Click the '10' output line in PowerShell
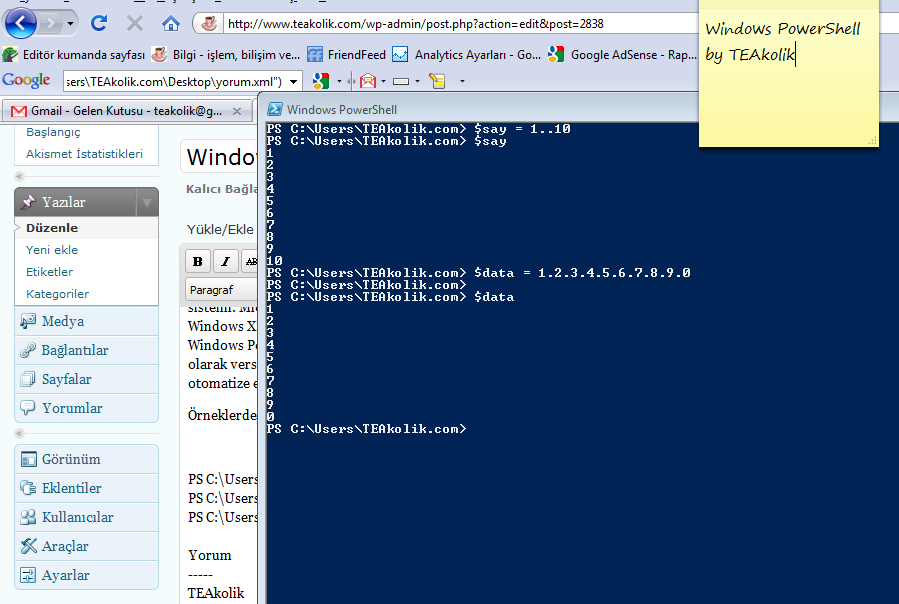Screen dimensions: 899x604 tap(275, 261)
